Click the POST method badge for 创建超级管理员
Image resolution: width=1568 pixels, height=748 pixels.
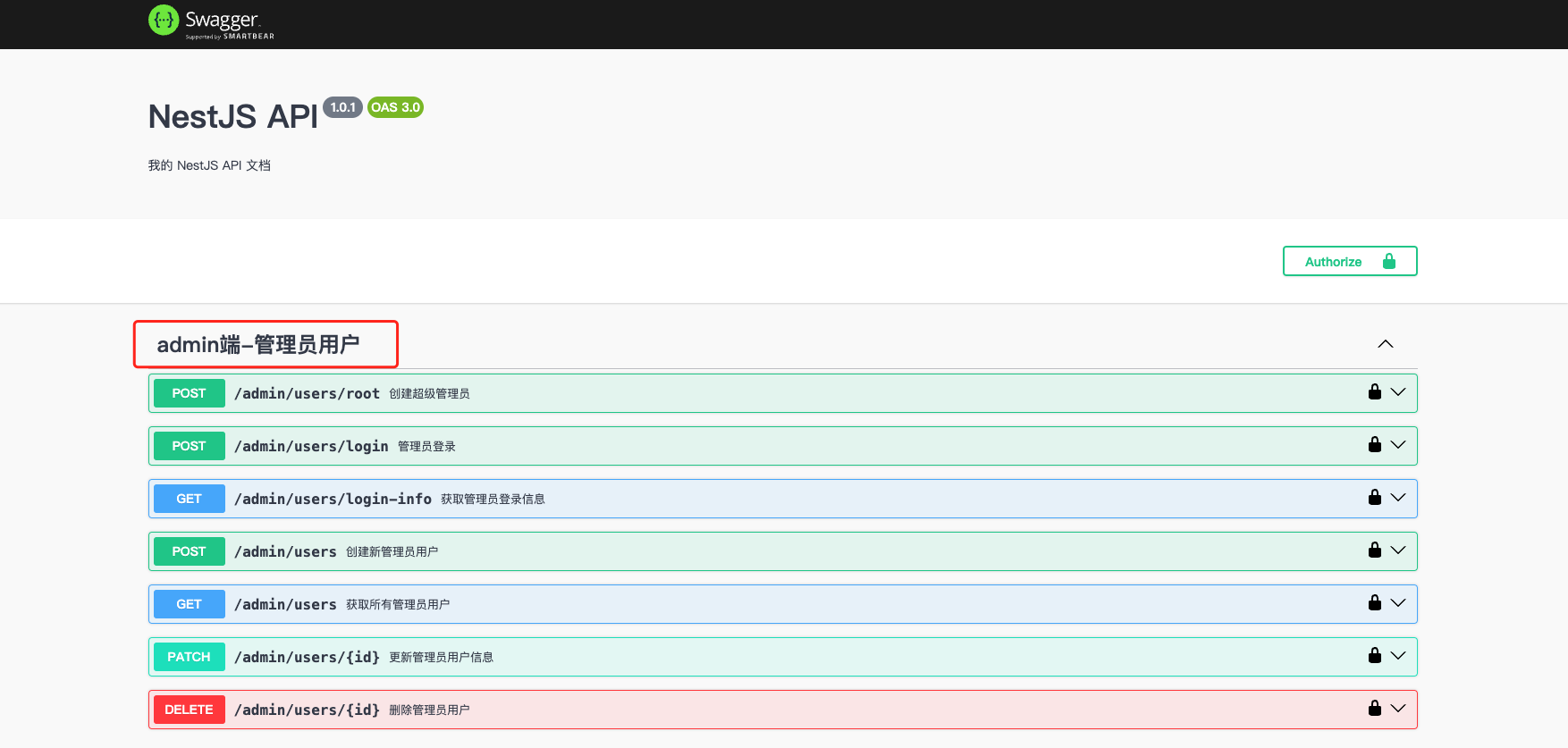(189, 393)
